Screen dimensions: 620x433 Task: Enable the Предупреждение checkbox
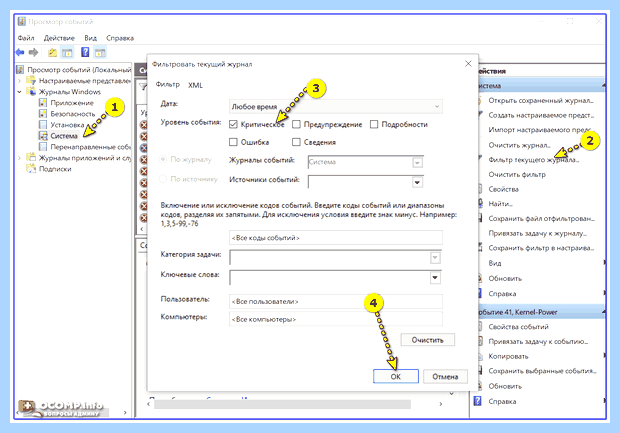point(296,124)
